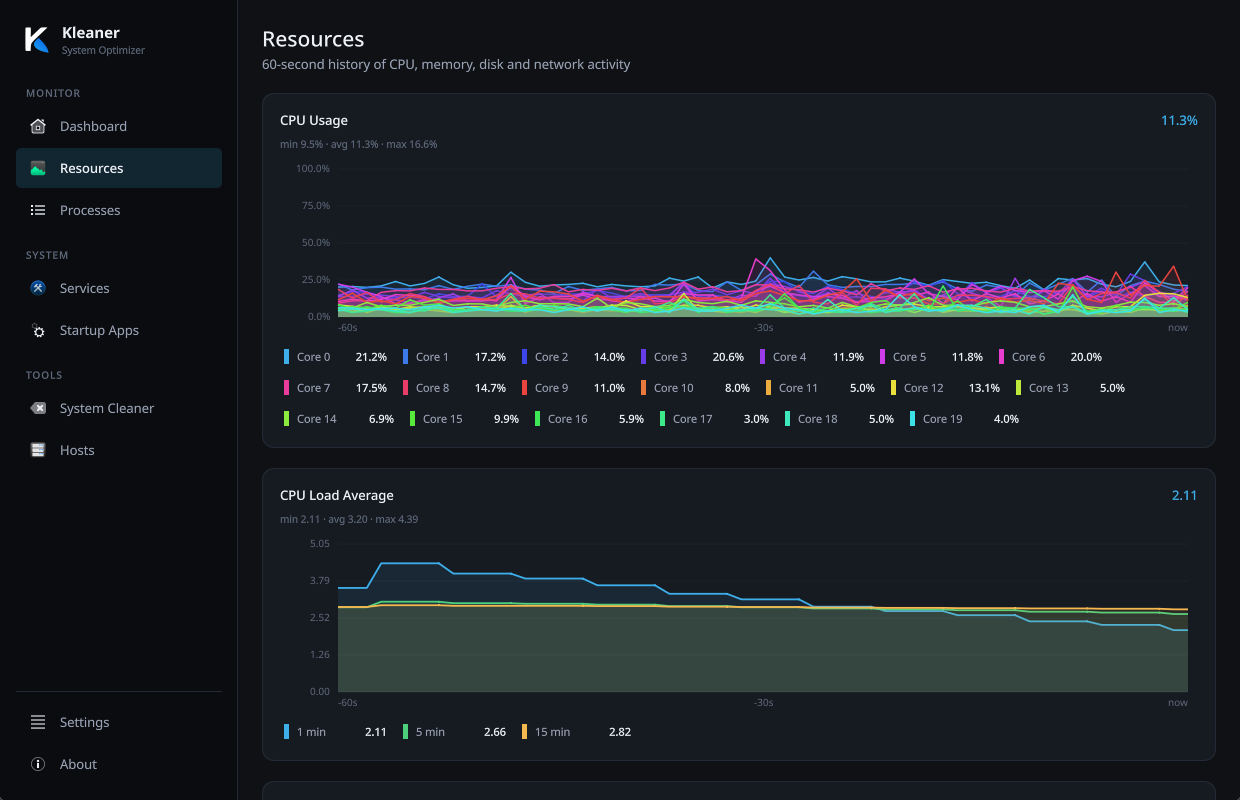Screen dimensions: 1240x800
Task: Click the About info icon
Action: pyautogui.click(x=38, y=764)
